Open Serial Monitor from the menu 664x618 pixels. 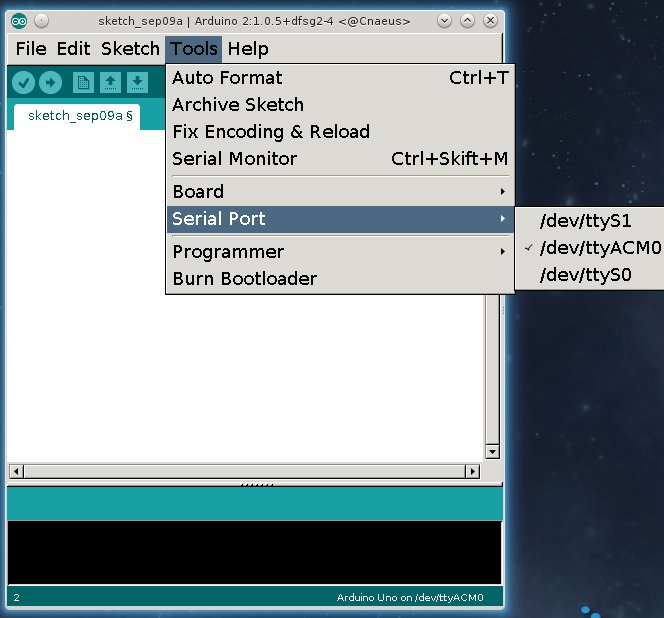point(340,159)
